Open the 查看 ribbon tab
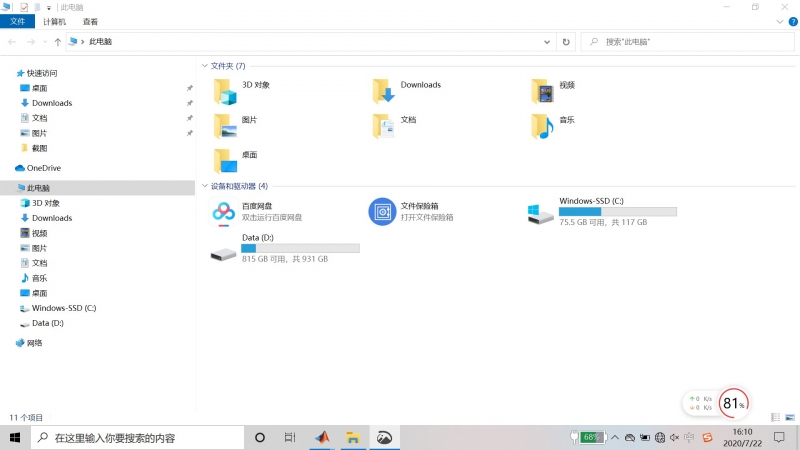This screenshot has height=450, width=800. pyautogui.click(x=90, y=21)
